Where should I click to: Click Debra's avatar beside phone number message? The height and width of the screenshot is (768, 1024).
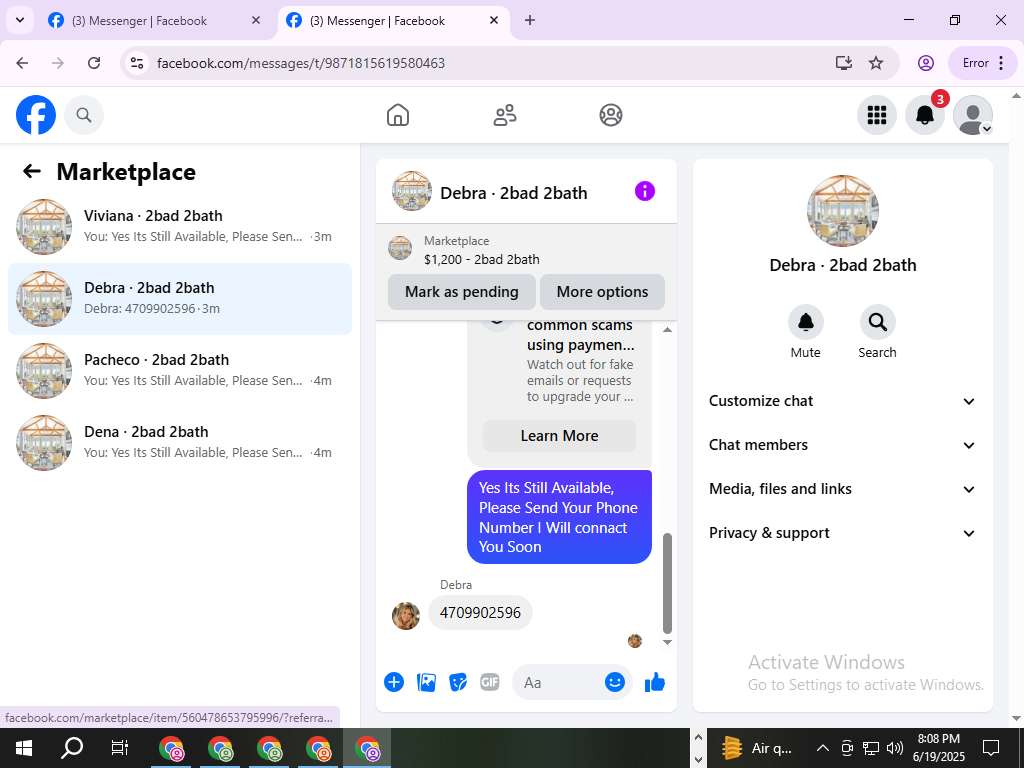pos(406,616)
